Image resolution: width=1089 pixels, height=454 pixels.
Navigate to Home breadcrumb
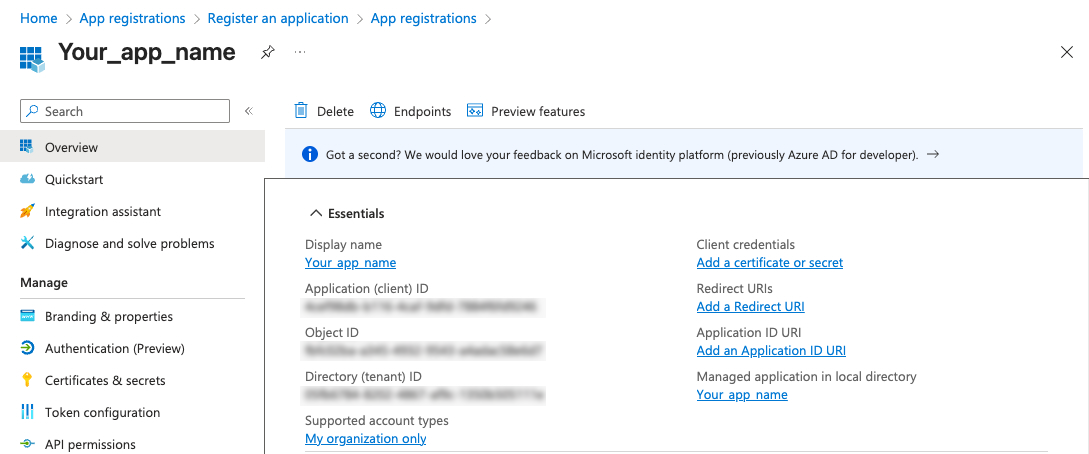point(38,18)
